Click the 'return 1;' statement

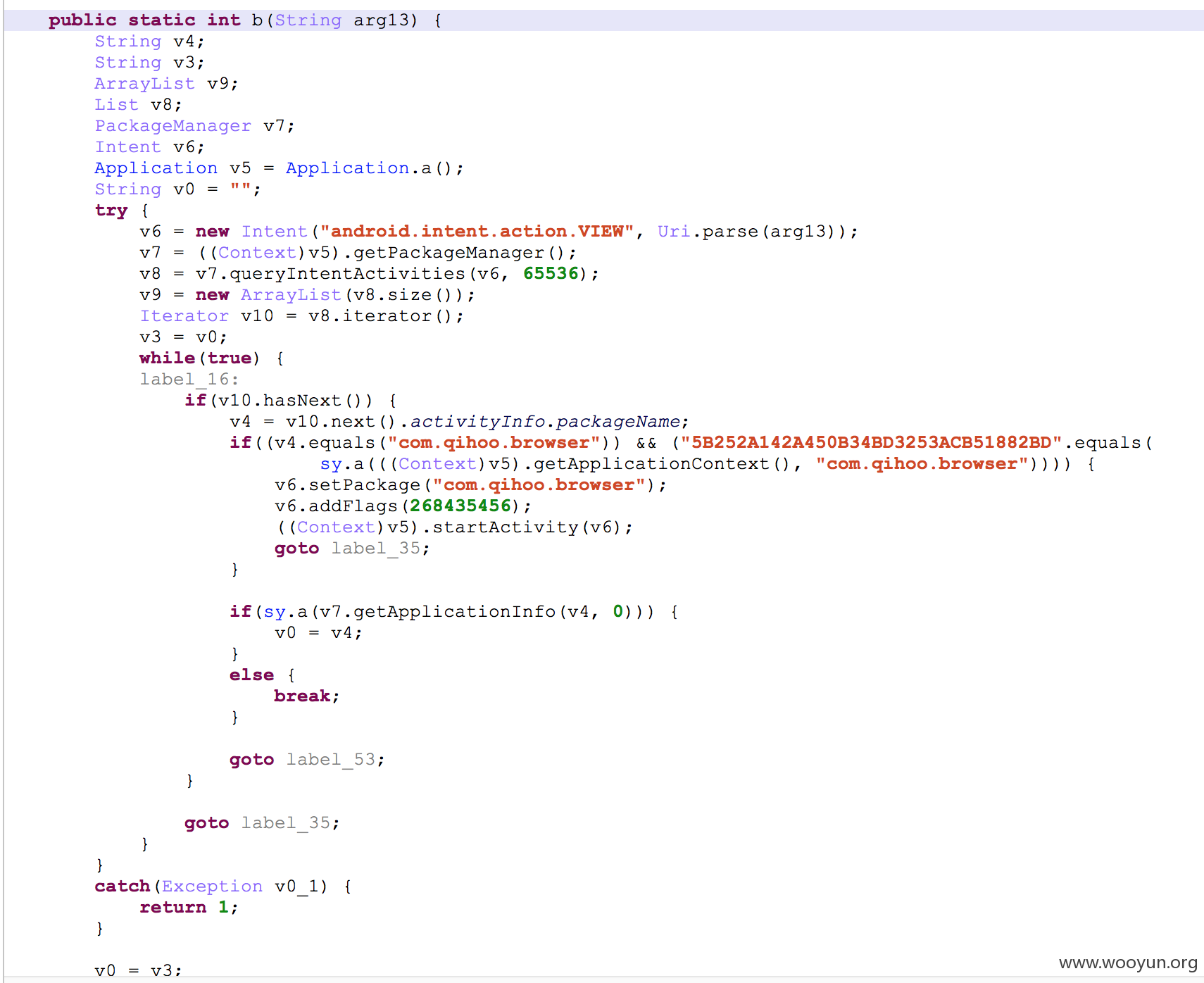coord(189,908)
